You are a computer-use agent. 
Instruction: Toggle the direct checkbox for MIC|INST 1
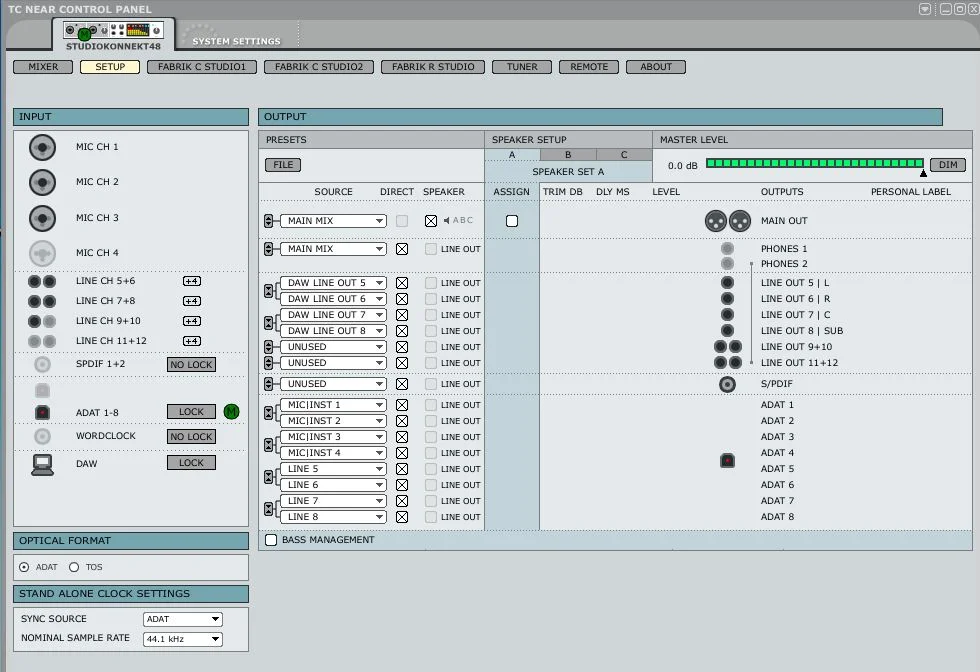point(402,405)
